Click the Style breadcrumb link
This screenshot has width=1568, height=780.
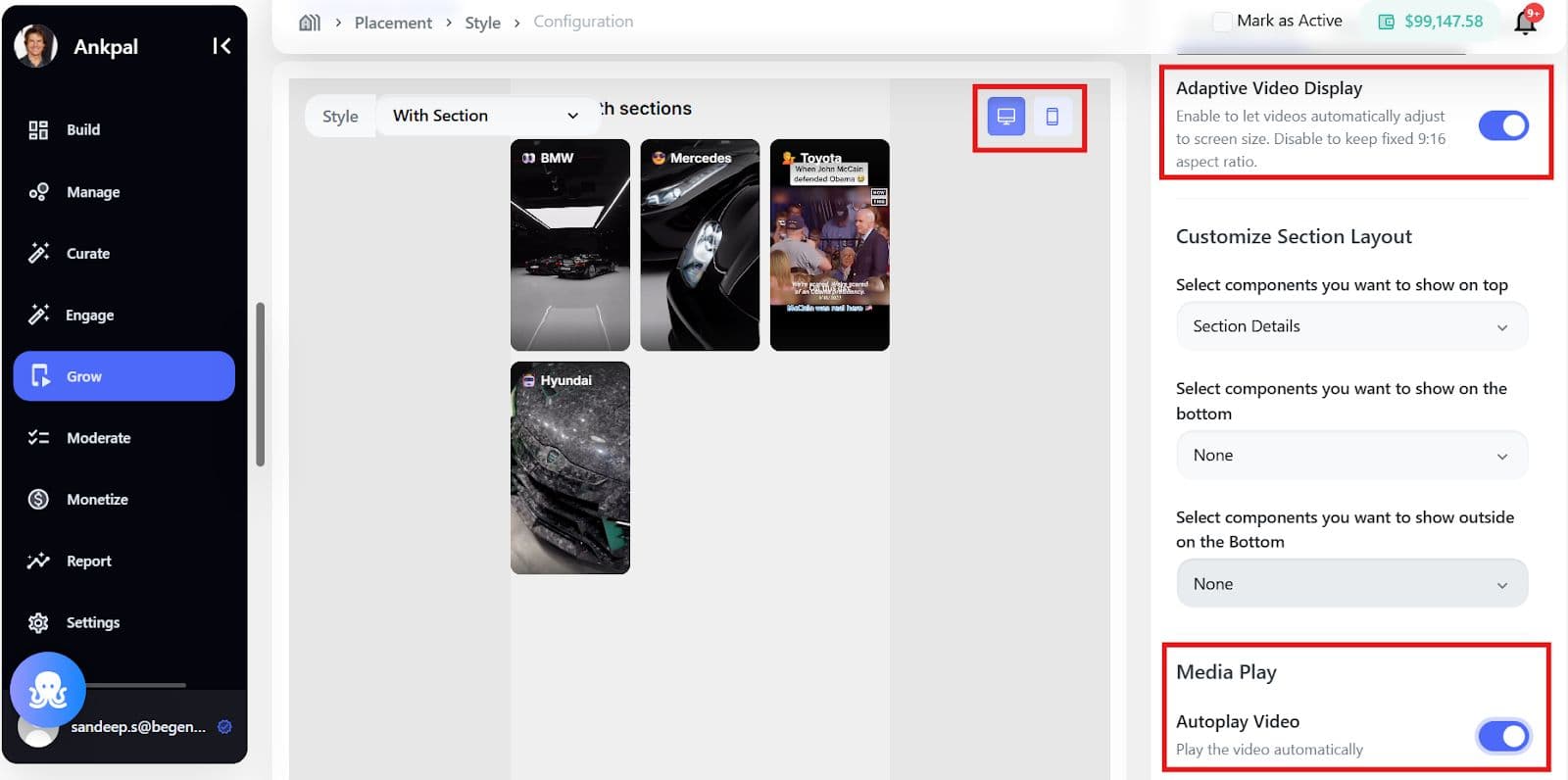[x=482, y=23]
